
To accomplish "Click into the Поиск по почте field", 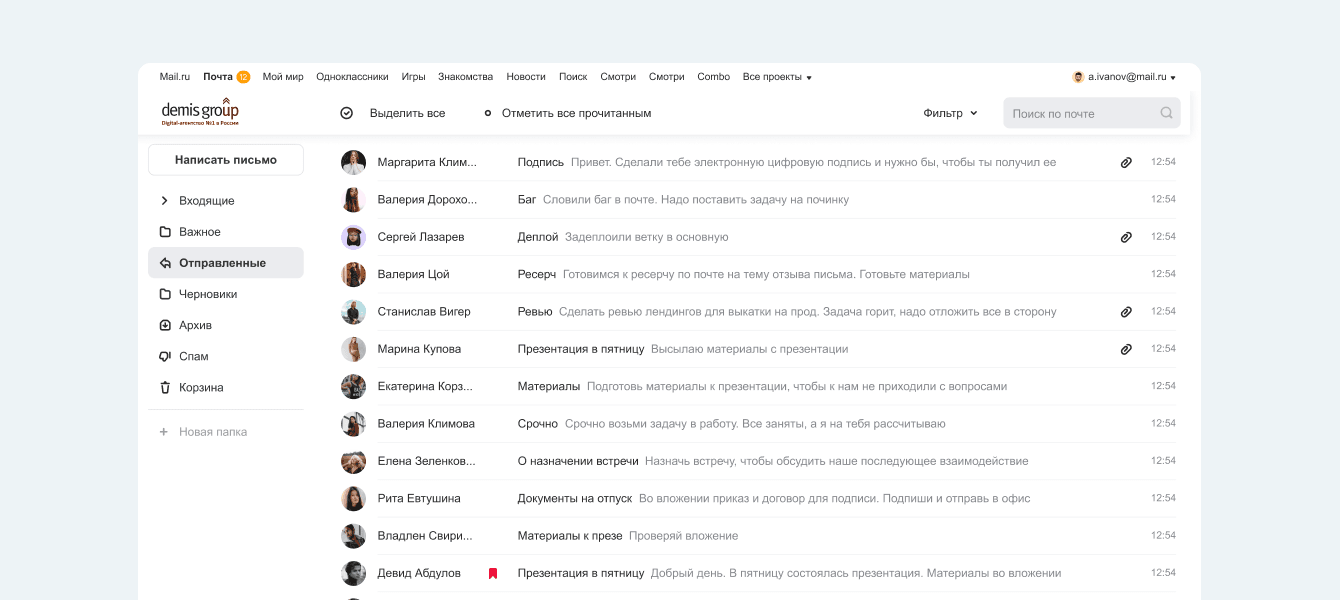I will pos(1080,113).
